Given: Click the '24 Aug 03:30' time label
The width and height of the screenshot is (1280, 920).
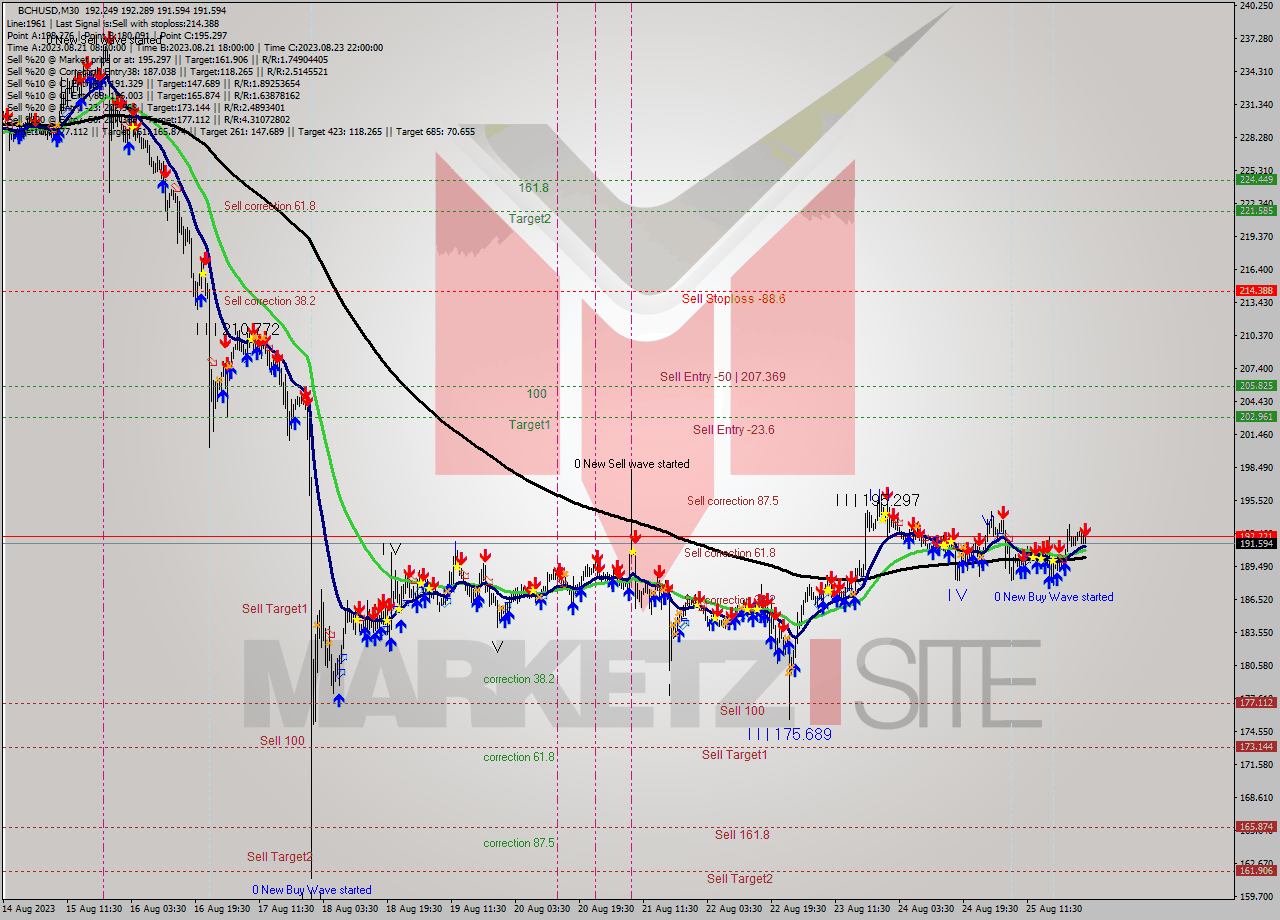Looking at the screenshot, I should [926, 909].
